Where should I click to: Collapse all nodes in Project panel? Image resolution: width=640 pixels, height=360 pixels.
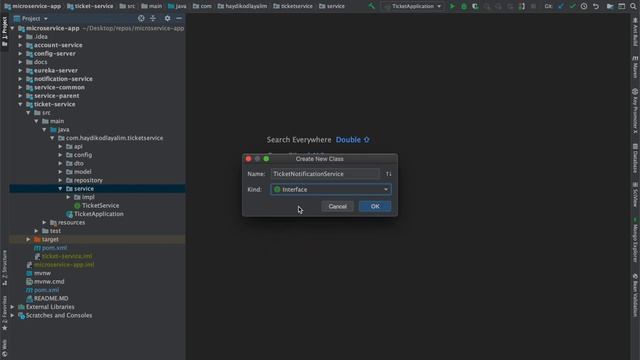[153, 18]
